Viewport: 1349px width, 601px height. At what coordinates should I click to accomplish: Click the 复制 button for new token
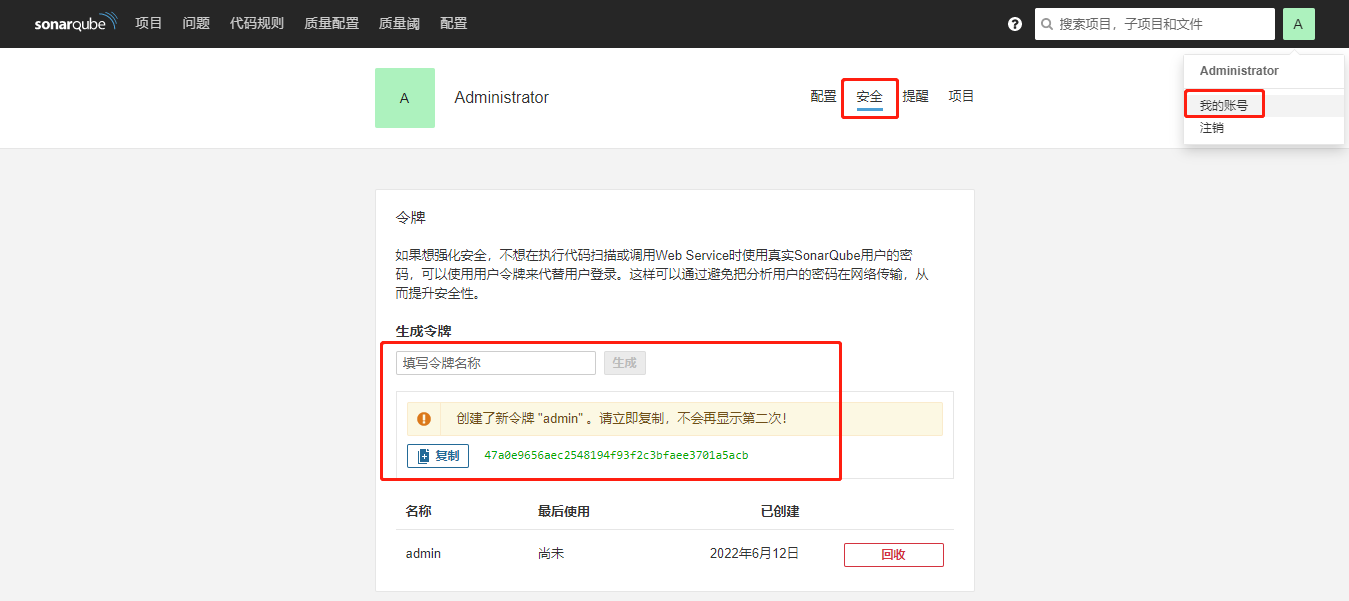click(x=438, y=456)
